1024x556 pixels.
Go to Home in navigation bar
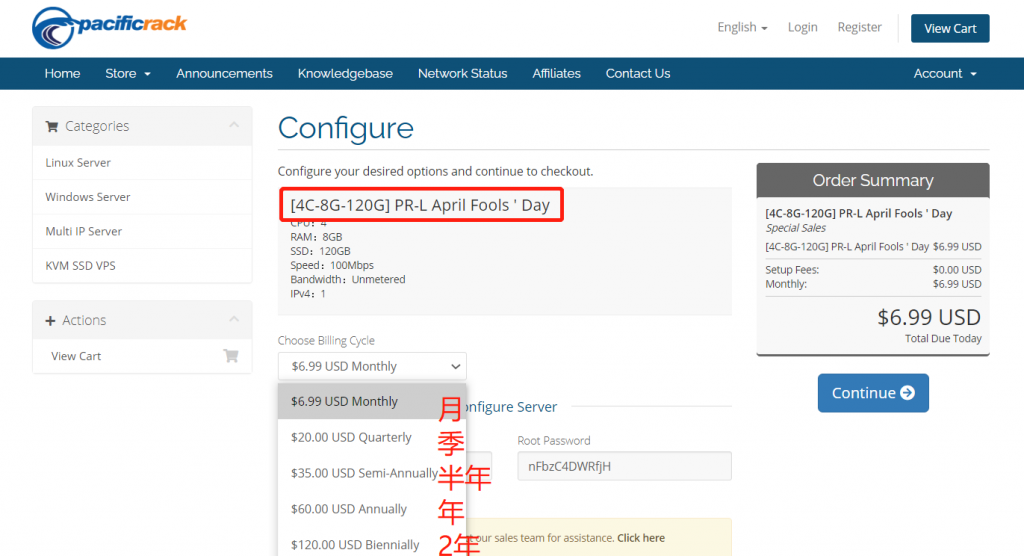62,73
